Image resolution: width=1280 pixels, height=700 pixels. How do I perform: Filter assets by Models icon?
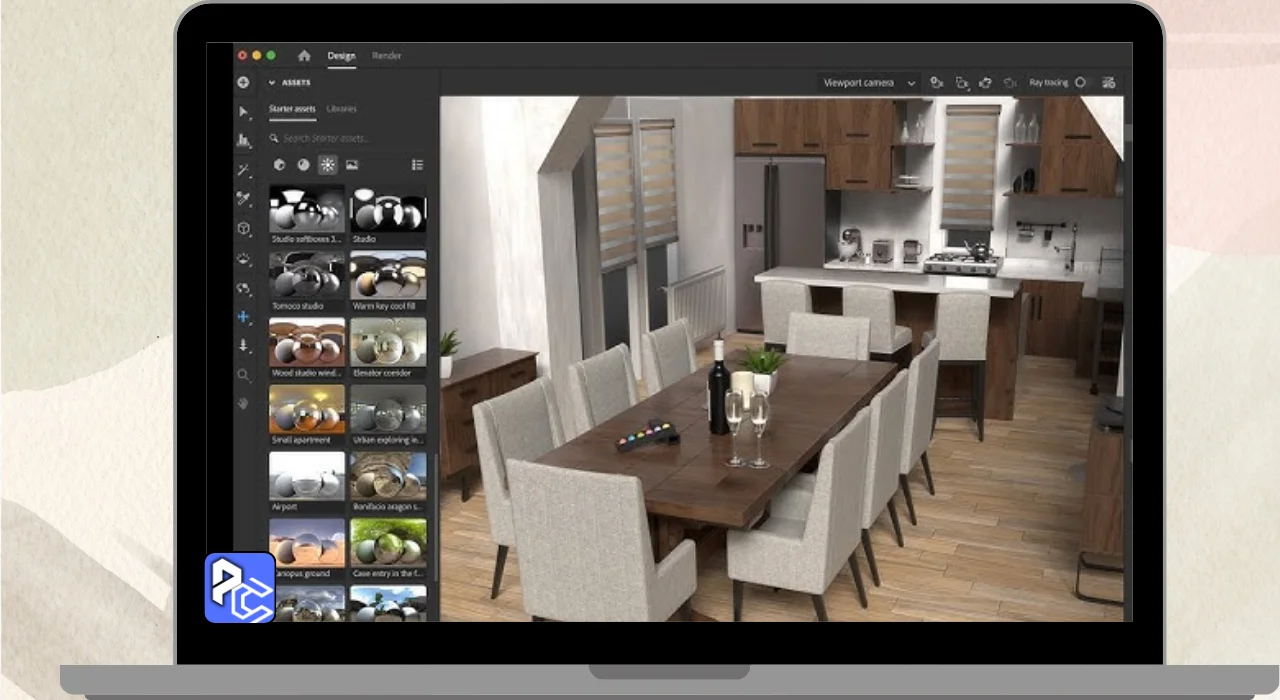pyautogui.click(x=279, y=165)
